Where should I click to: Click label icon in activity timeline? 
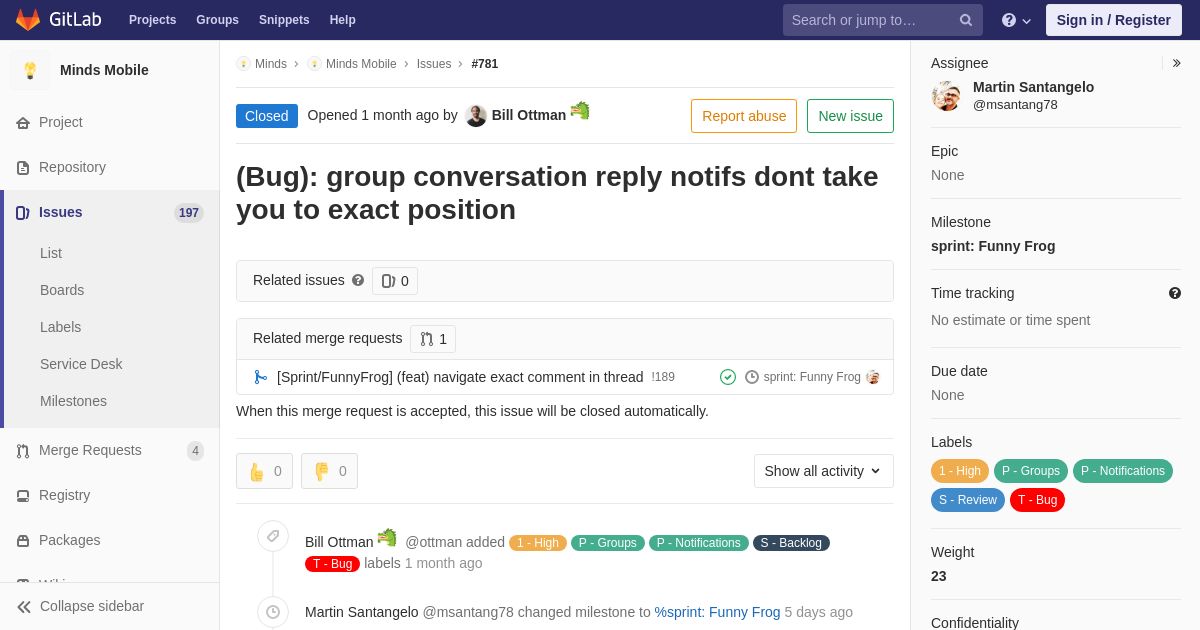tap(273, 536)
